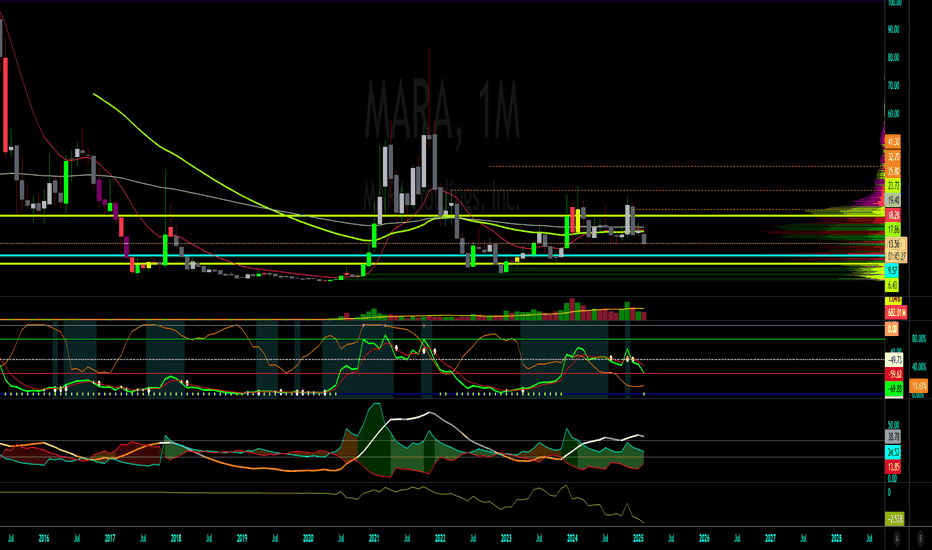Click the 24.52 cyan indicator value
This screenshot has width=932, height=550.
[x=893, y=452]
